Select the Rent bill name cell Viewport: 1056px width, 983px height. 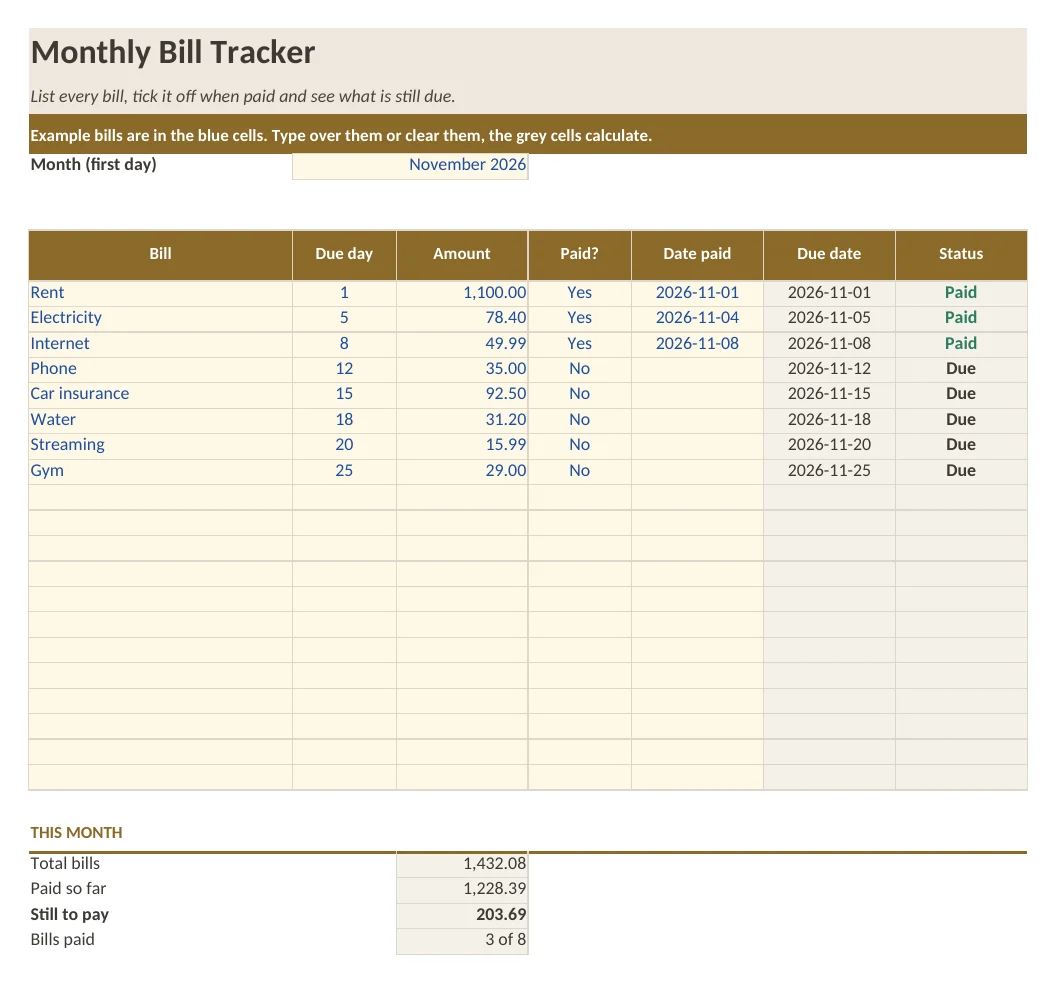(160, 293)
